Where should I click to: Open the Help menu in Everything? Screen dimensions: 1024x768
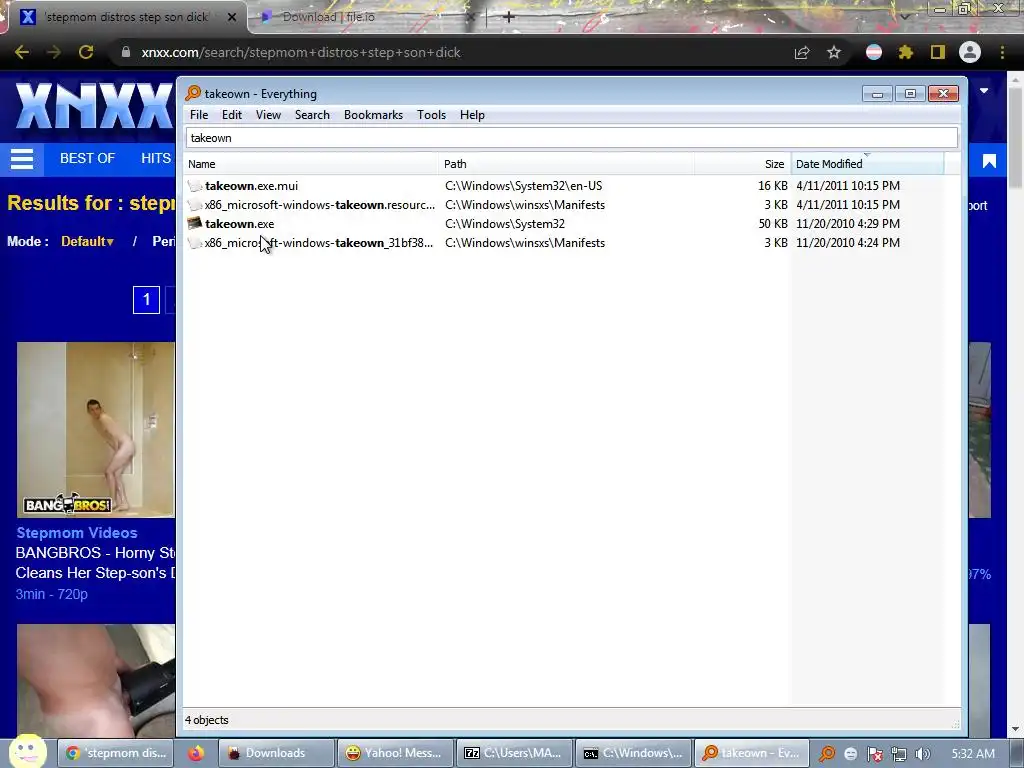[472, 115]
